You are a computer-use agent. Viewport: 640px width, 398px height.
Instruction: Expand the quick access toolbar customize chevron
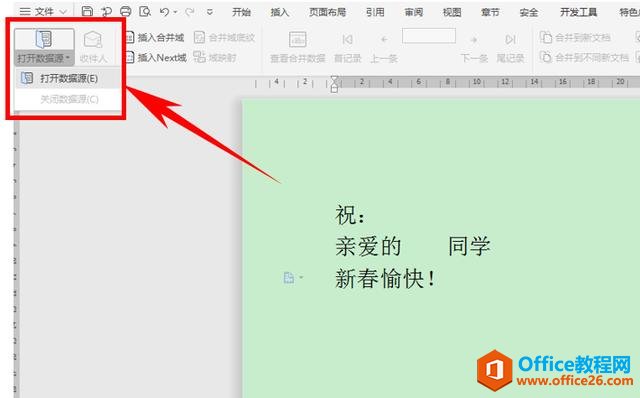[x=210, y=12]
